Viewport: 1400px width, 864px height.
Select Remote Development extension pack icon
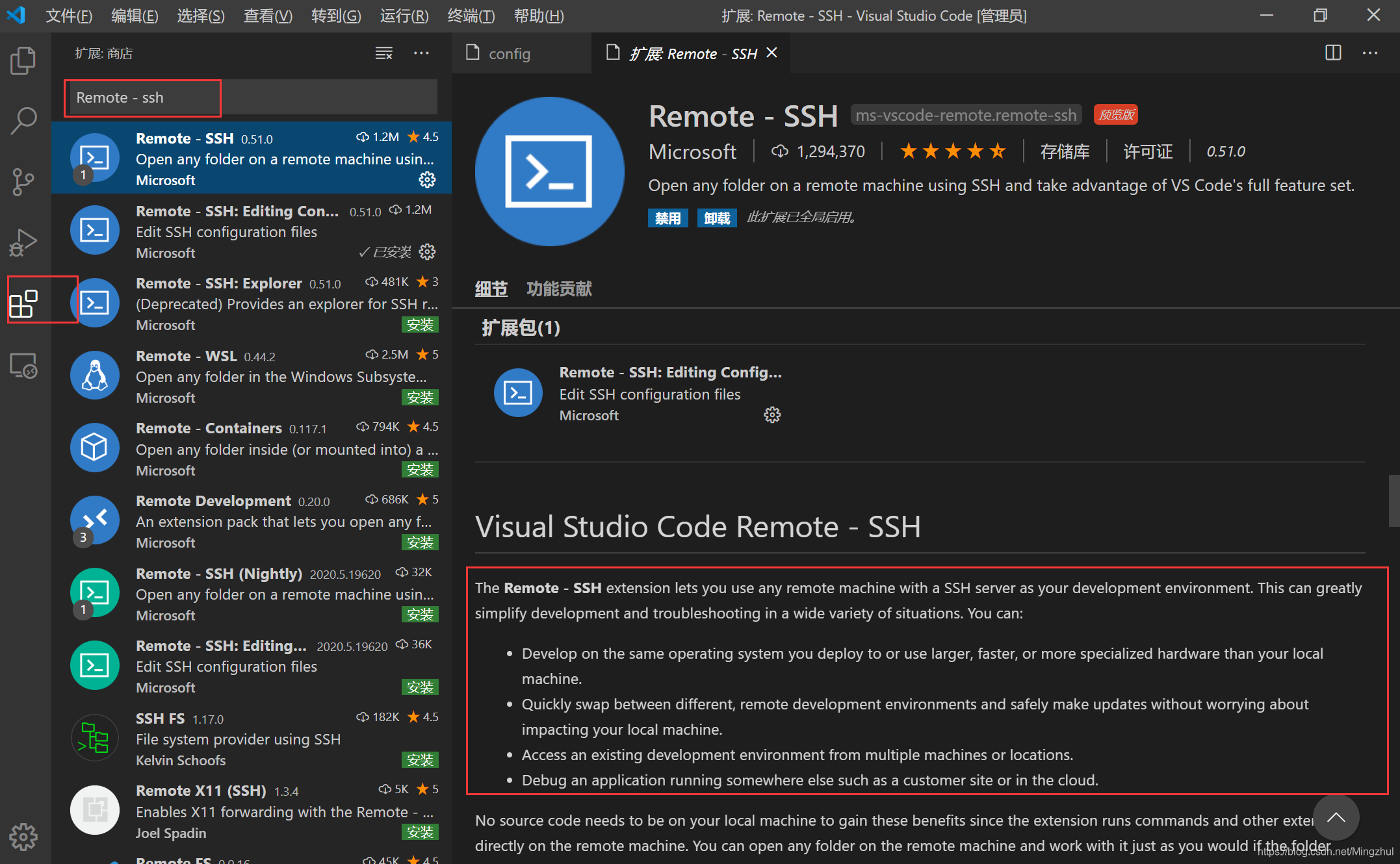pyautogui.click(x=94, y=520)
